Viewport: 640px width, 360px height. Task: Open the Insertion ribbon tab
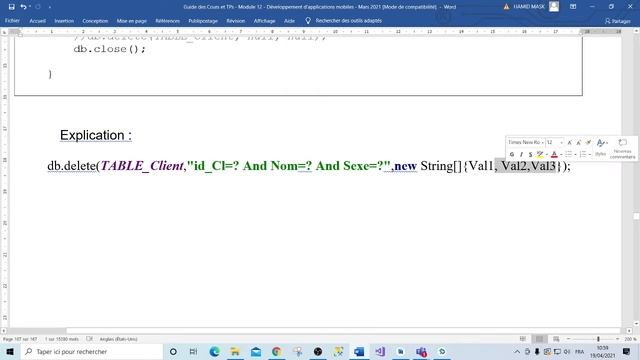click(x=64, y=20)
